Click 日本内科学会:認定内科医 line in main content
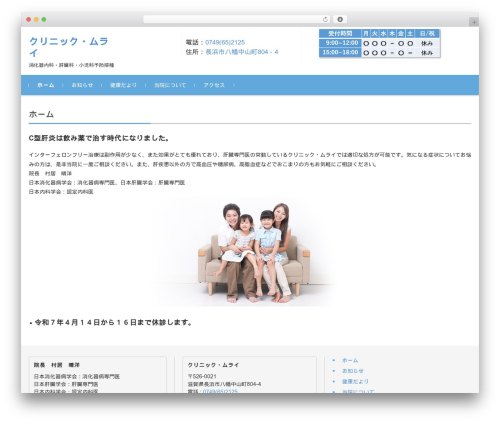 (x=61, y=192)
